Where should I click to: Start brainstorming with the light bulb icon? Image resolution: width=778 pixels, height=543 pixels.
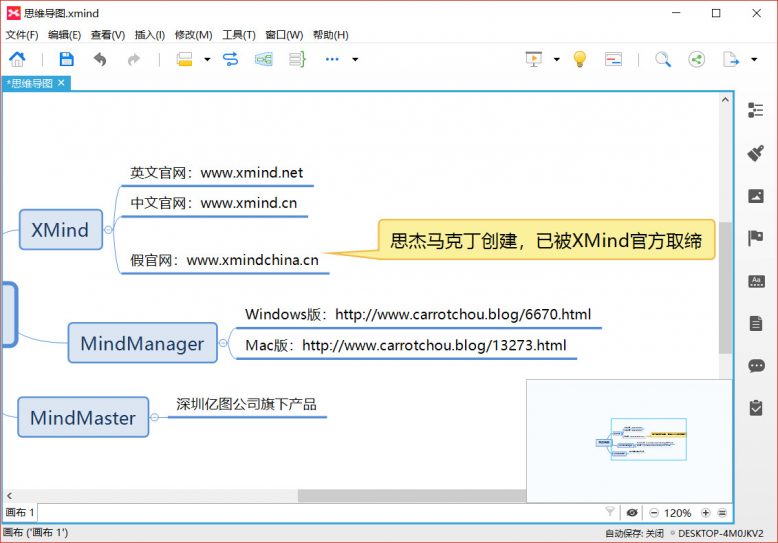[x=580, y=59]
